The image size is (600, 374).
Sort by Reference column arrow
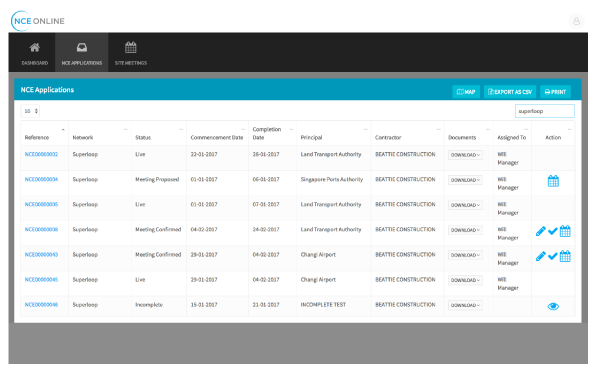63,130
